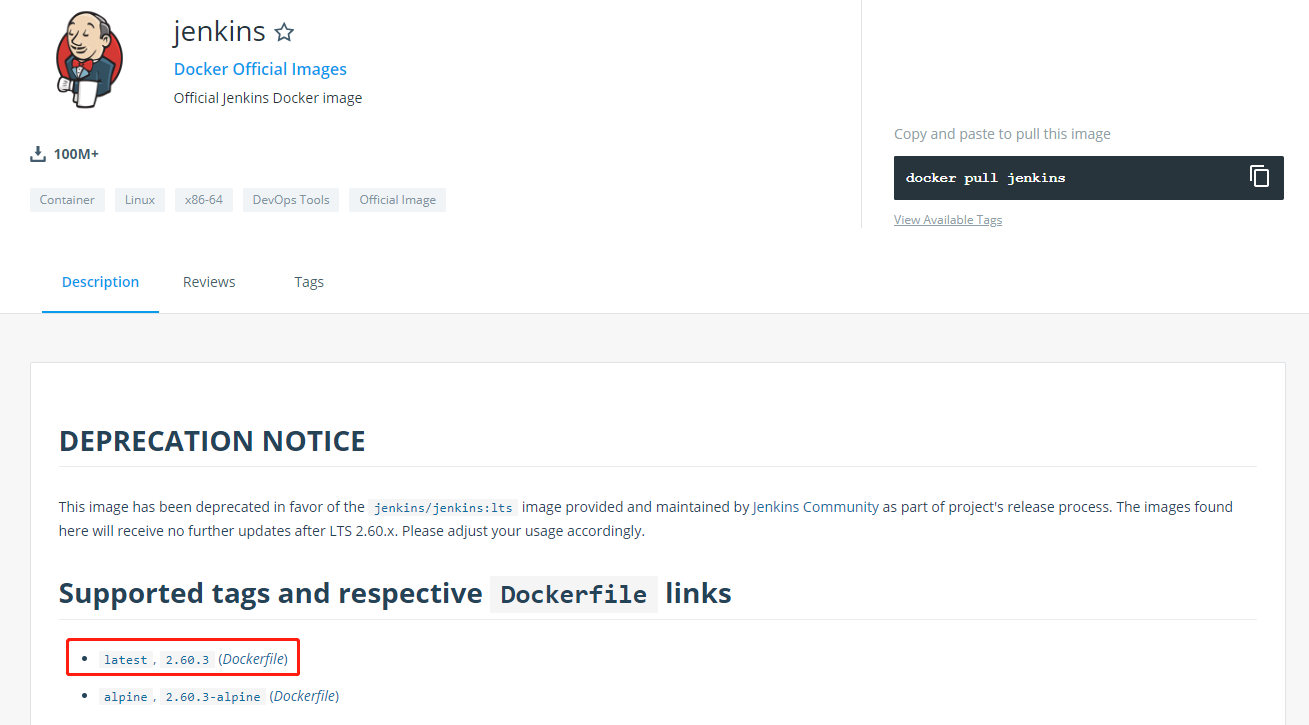Select the Container tag chip
Screen dimensions: 1309x725
click(x=67, y=200)
